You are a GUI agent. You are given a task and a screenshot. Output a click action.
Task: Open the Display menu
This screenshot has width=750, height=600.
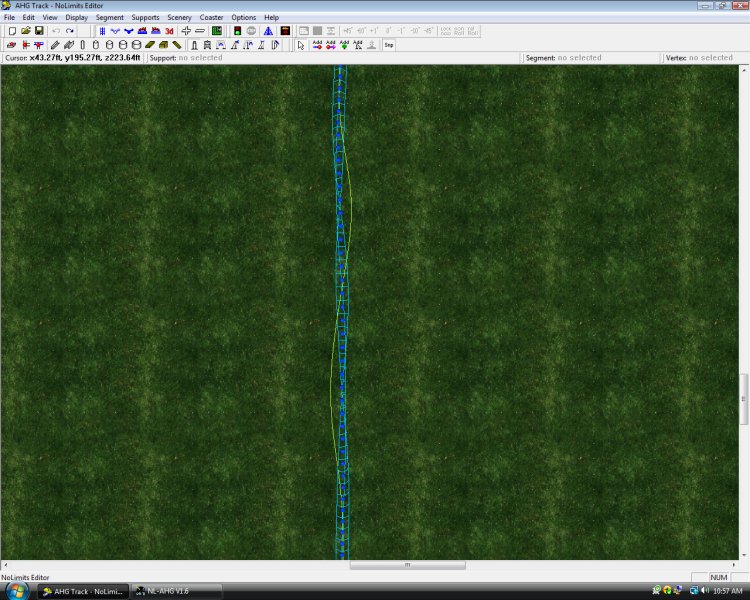77,17
